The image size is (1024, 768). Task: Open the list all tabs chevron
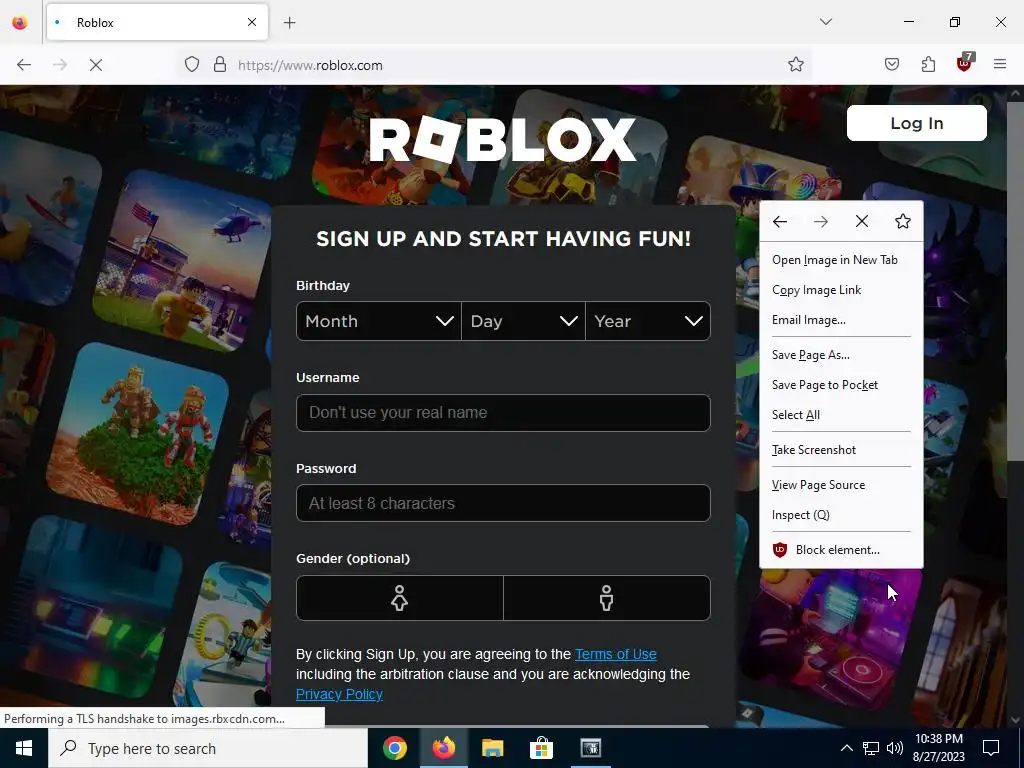click(x=826, y=22)
